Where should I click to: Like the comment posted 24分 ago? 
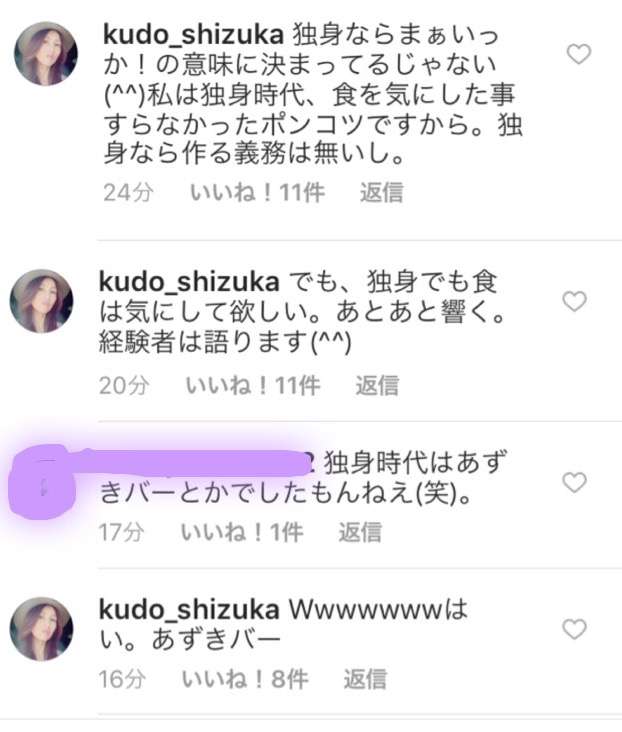pyautogui.click(x=579, y=54)
